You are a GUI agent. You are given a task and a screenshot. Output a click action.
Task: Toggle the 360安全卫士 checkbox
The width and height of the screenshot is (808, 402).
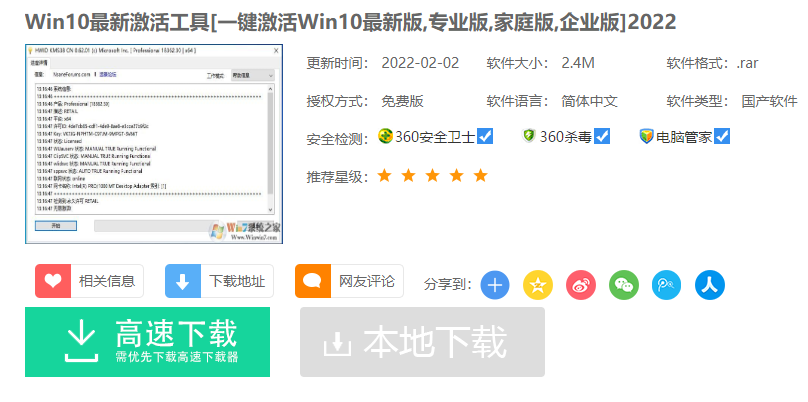click(x=485, y=136)
